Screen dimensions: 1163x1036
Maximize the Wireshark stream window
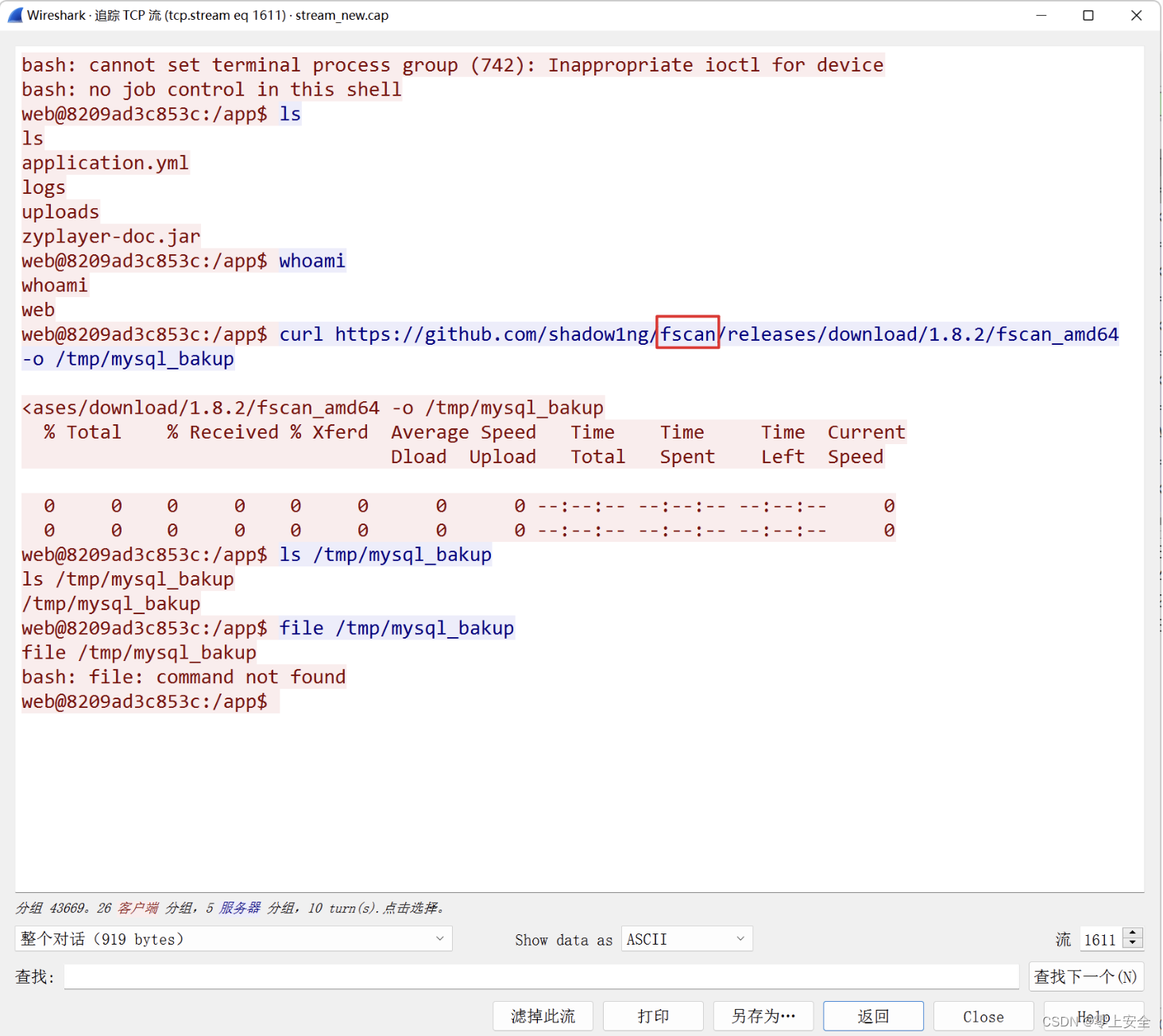(x=1088, y=15)
